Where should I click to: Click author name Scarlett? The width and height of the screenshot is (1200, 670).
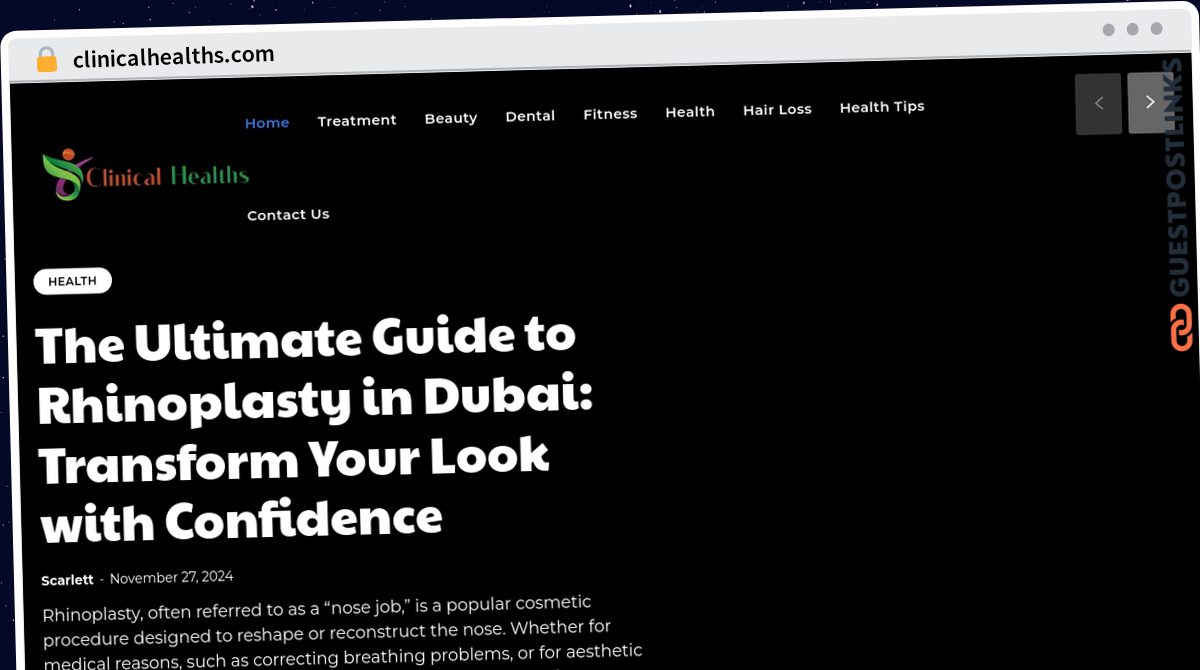[x=67, y=580]
